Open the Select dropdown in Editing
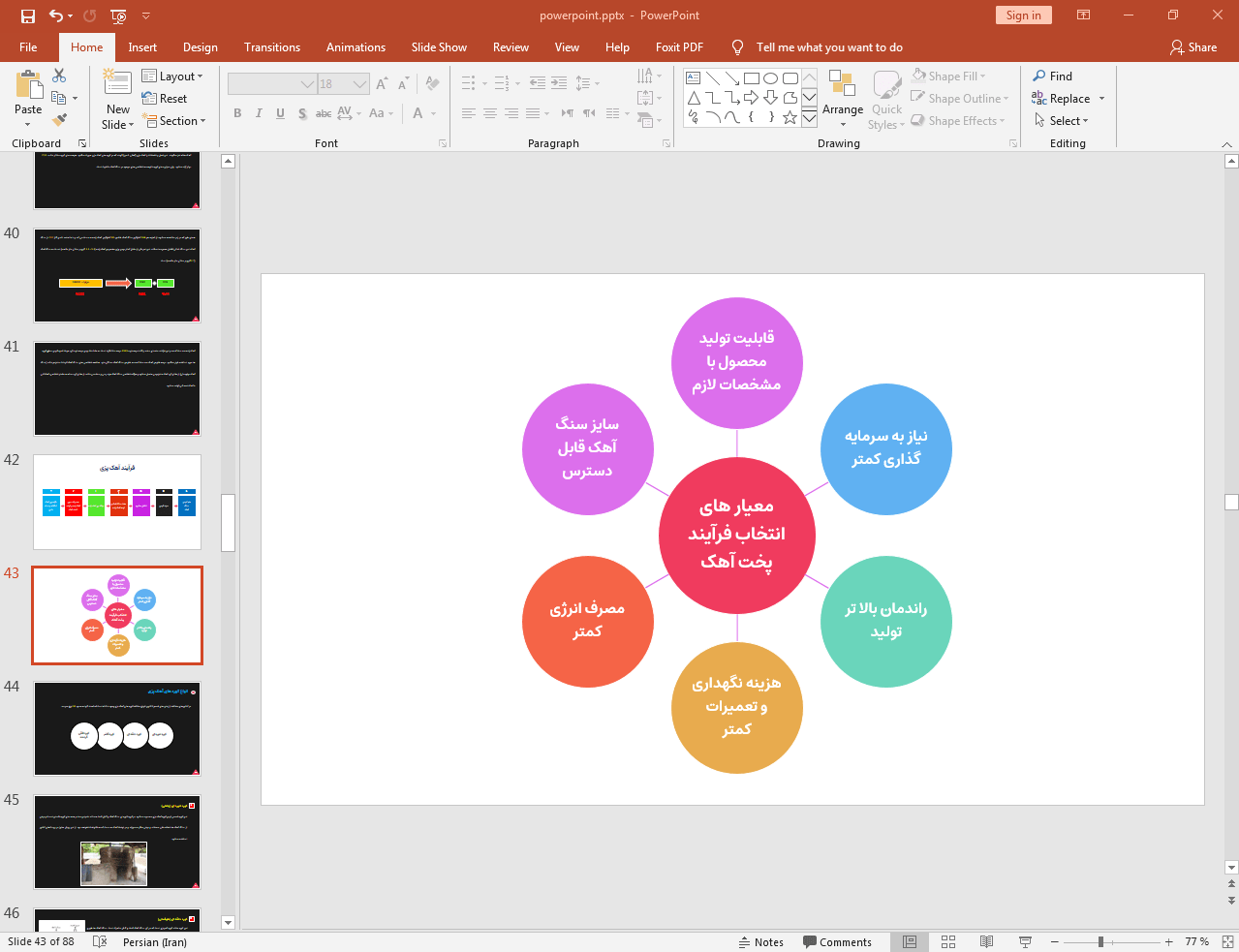Viewport: 1239px width, 952px height. click(x=1062, y=121)
